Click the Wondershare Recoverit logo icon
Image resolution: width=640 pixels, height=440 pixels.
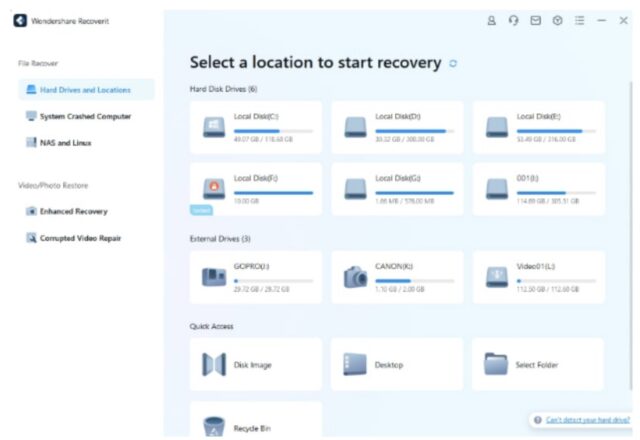coord(20,20)
